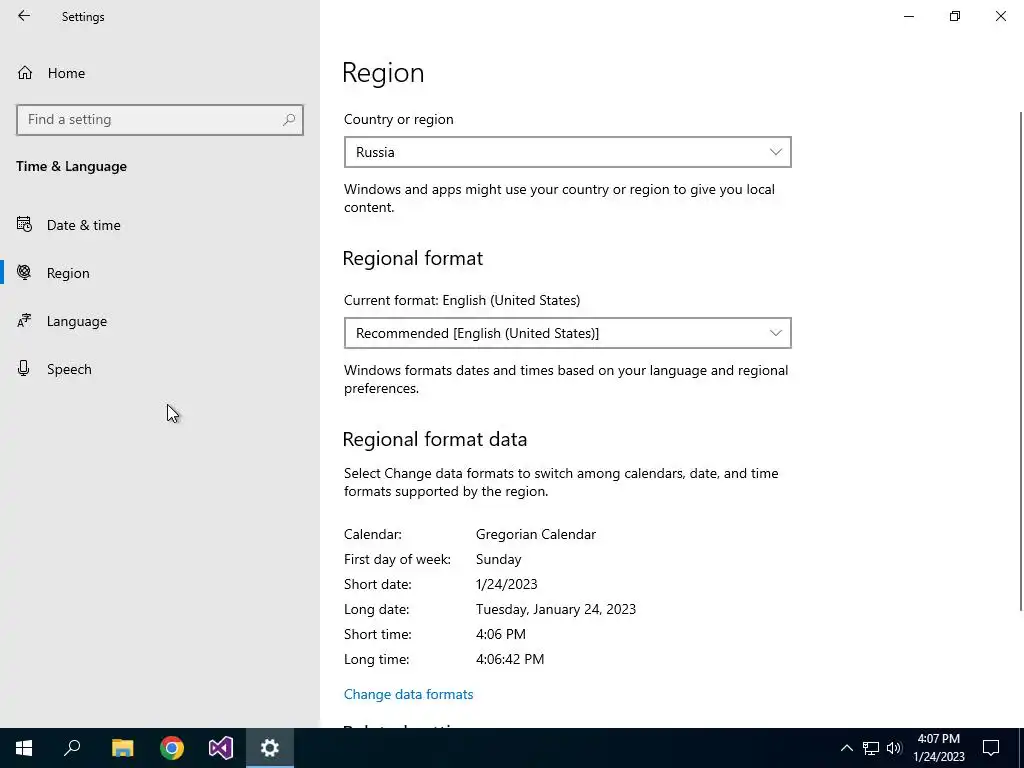Click the Find a setting search box
This screenshot has width=1024, height=768.
pyautogui.click(x=160, y=120)
